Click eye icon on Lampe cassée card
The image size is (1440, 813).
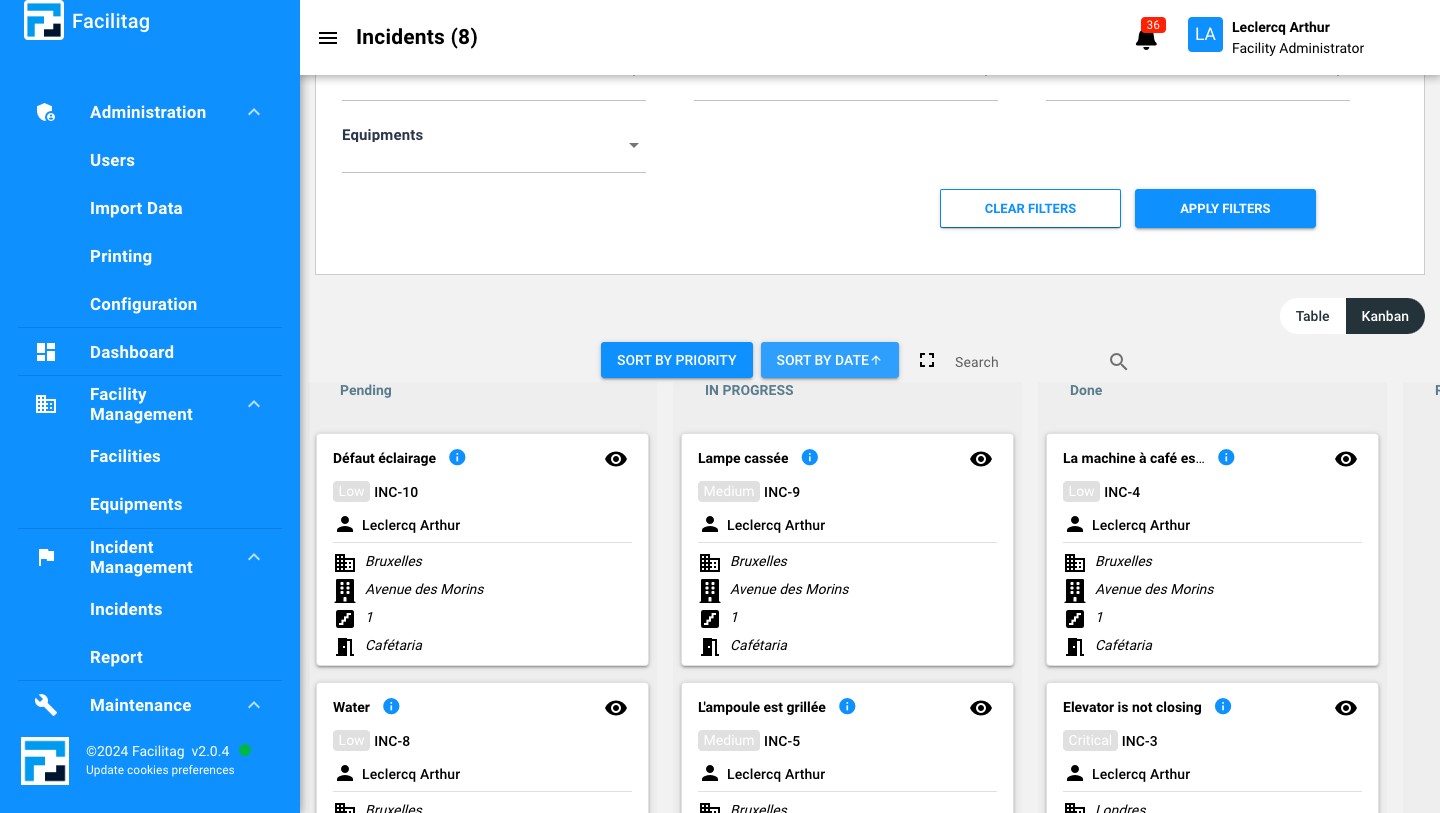tap(981, 459)
